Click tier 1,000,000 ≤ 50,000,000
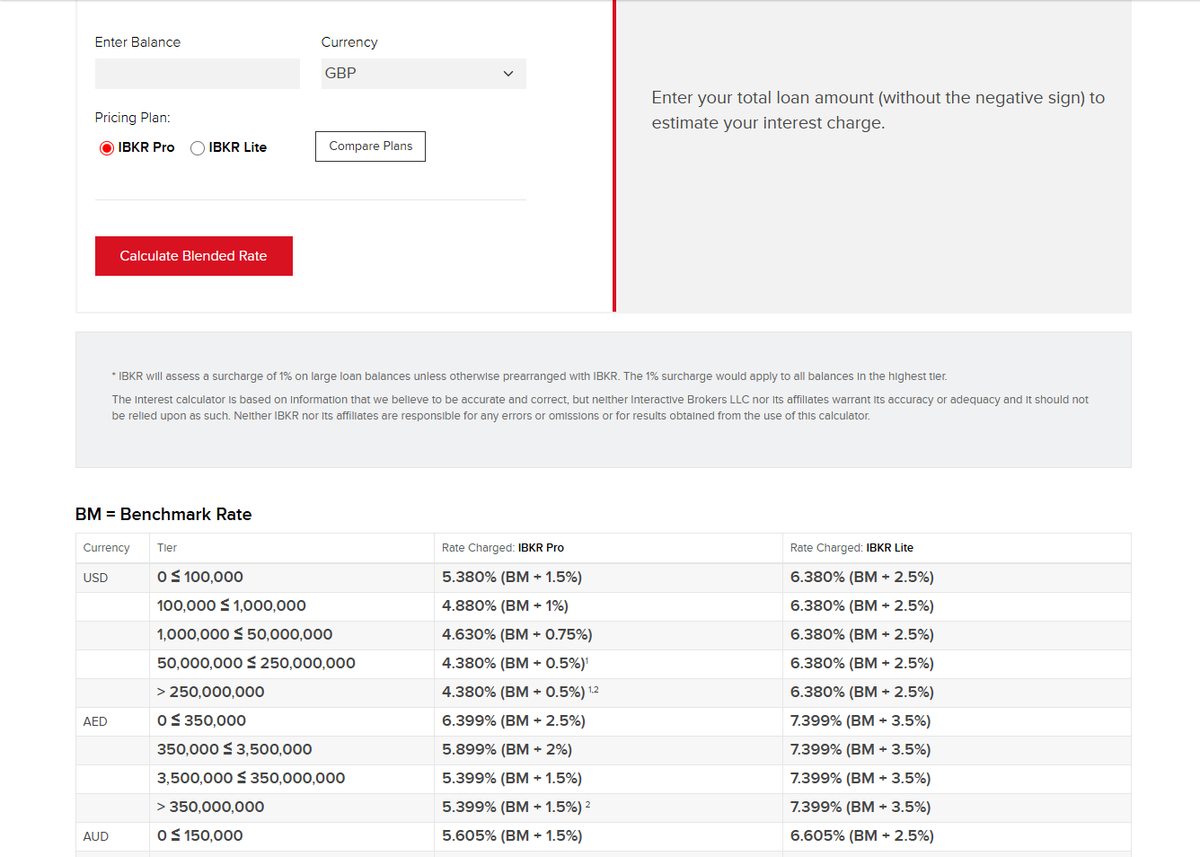The height and width of the screenshot is (857, 1200). tap(245, 635)
